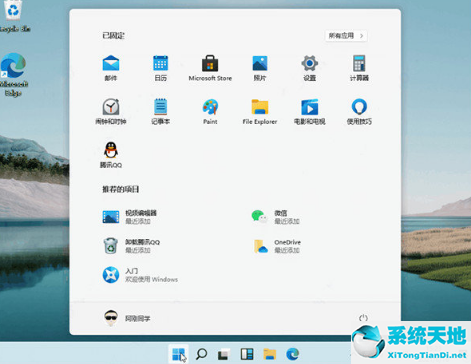Launch the Calculator (计算器) app
The height and width of the screenshot is (364, 471).
coord(359,68)
